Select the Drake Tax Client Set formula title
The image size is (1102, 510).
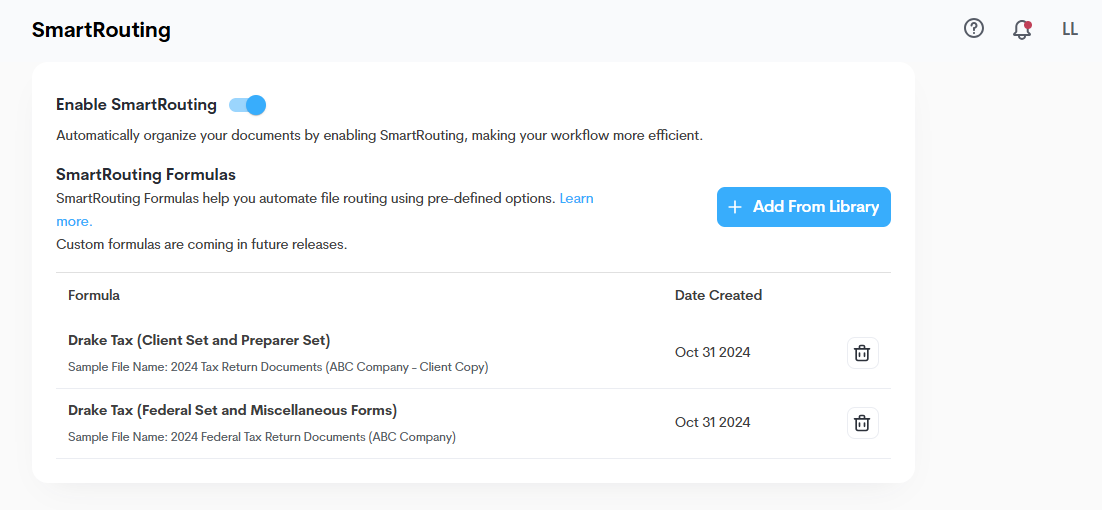point(199,340)
